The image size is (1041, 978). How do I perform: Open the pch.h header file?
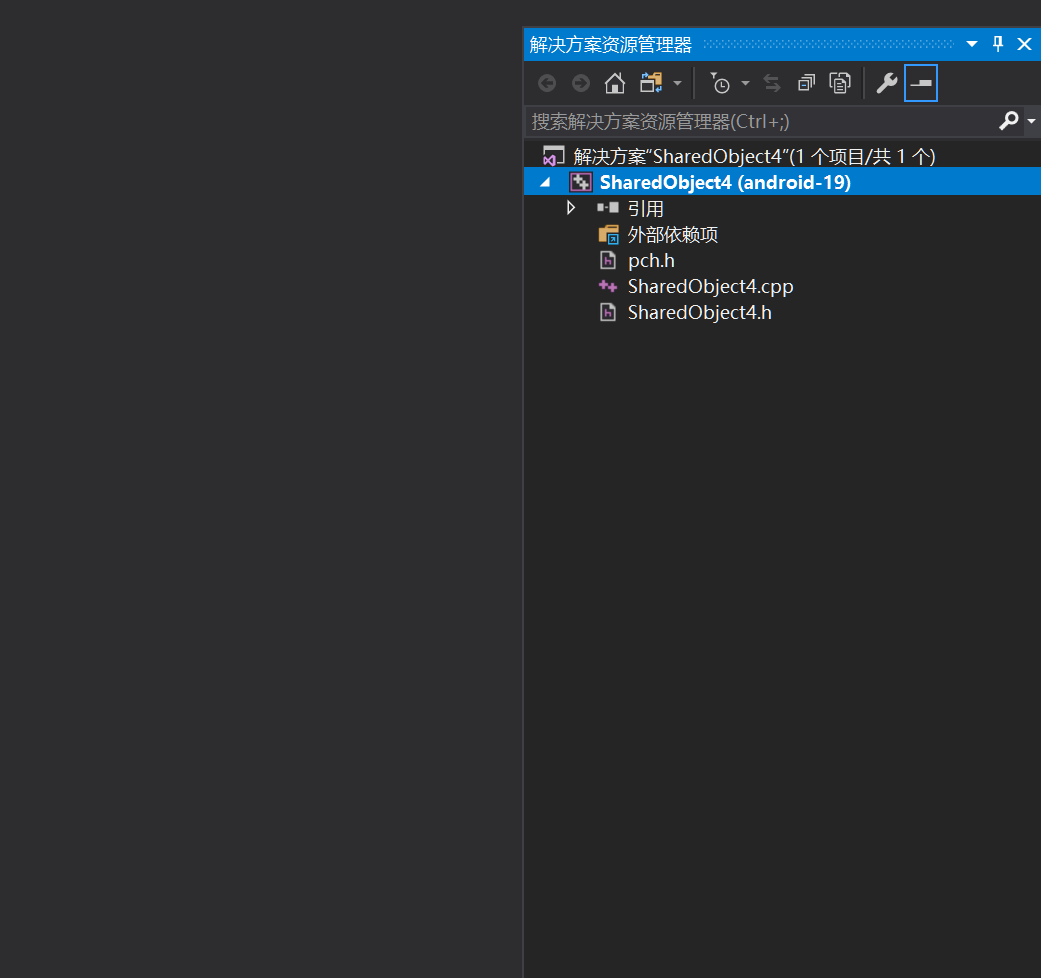(x=650, y=260)
